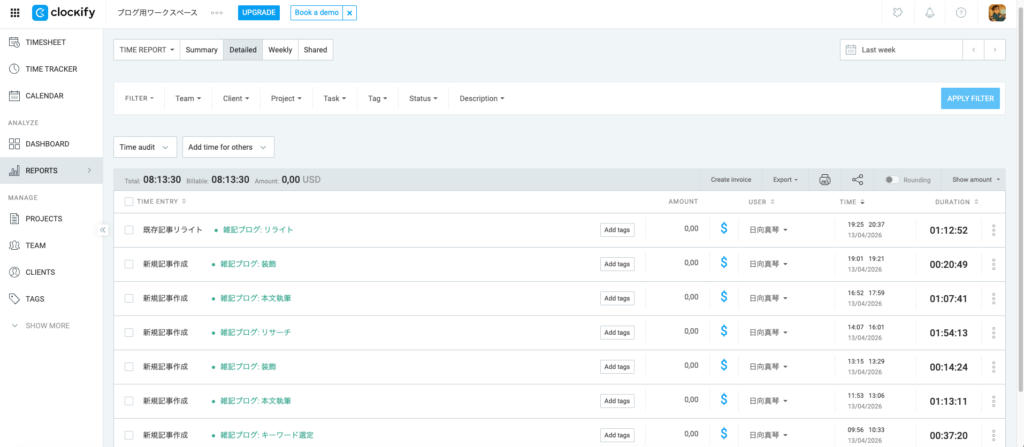Open the Last week date range field

pyautogui.click(x=900, y=50)
